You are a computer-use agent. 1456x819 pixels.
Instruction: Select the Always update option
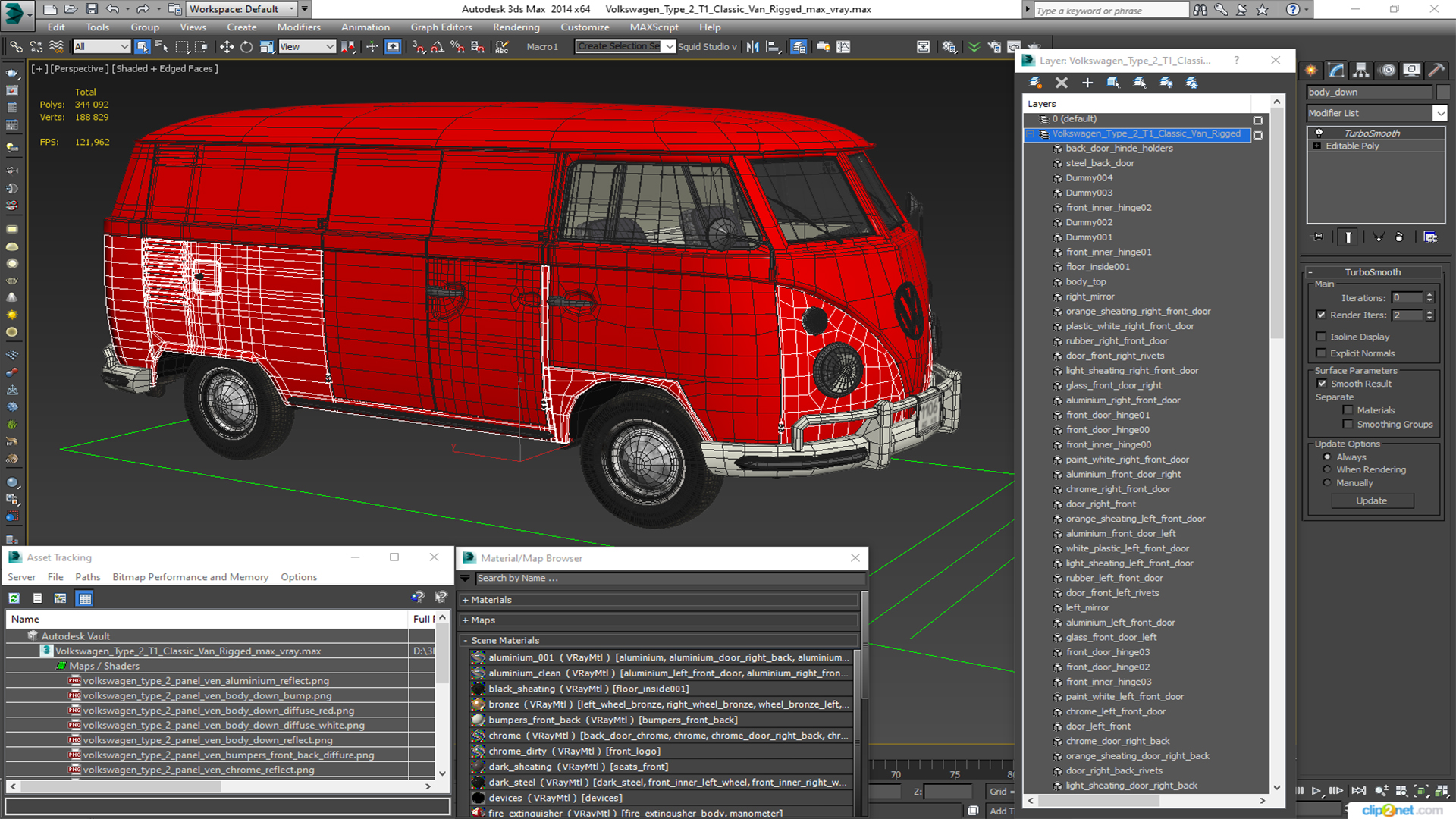tap(1327, 457)
